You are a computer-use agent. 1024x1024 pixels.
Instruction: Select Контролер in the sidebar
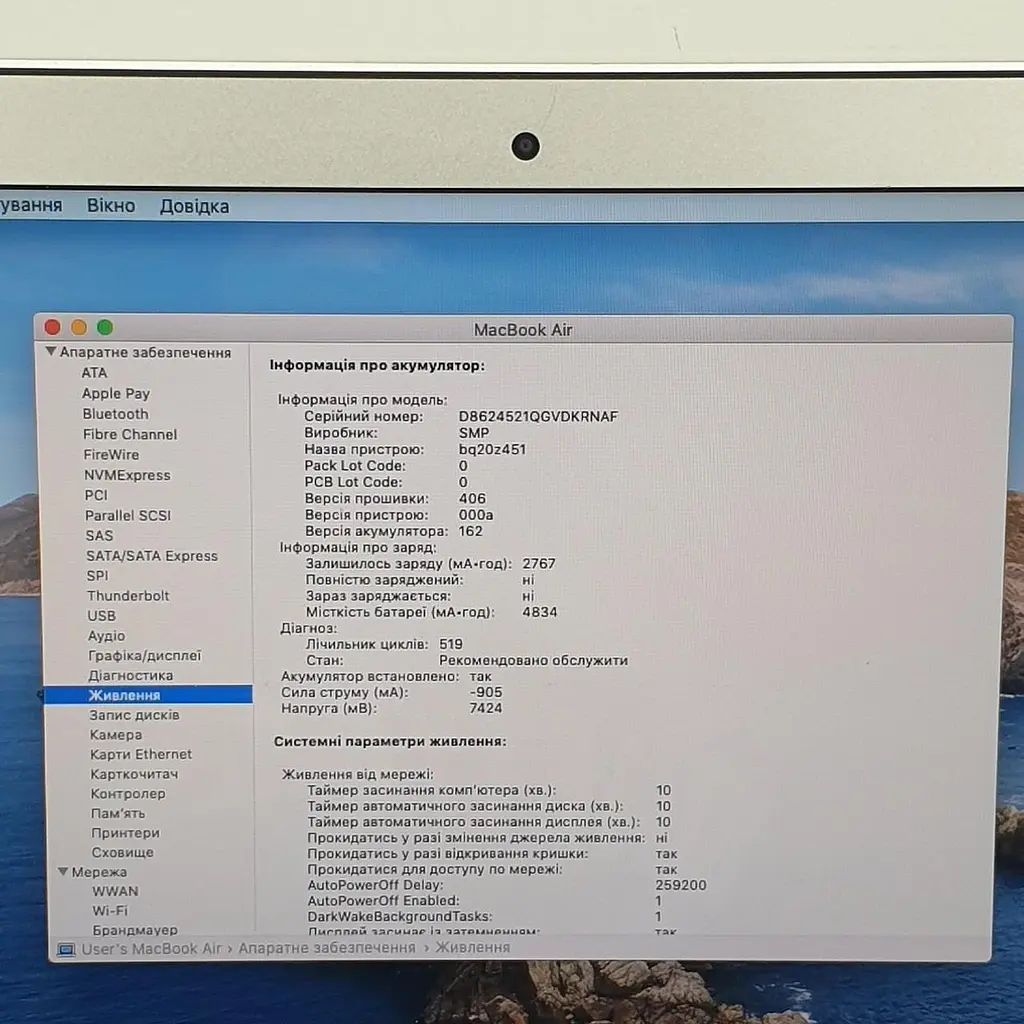pos(128,793)
